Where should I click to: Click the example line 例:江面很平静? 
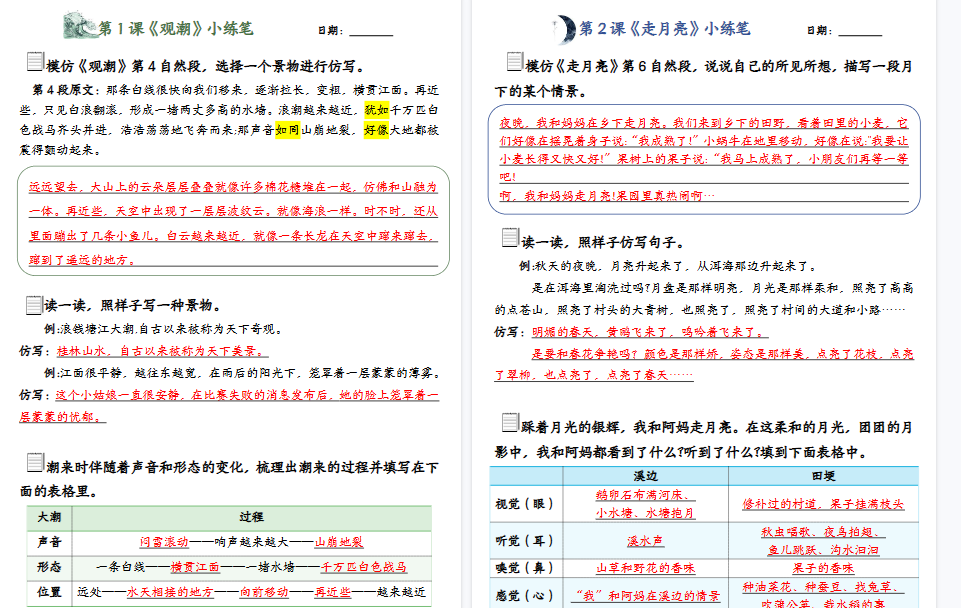coord(243,373)
